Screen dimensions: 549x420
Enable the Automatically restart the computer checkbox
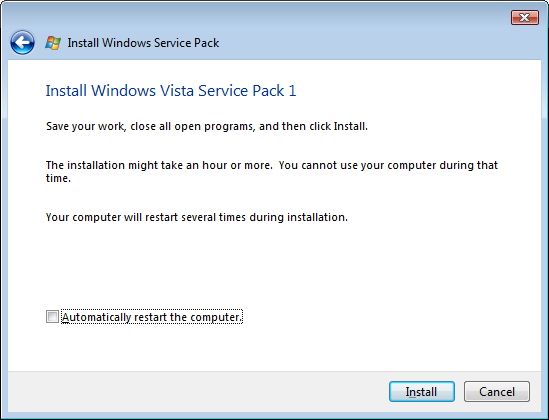pyautogui.click(x=52, y=316)
